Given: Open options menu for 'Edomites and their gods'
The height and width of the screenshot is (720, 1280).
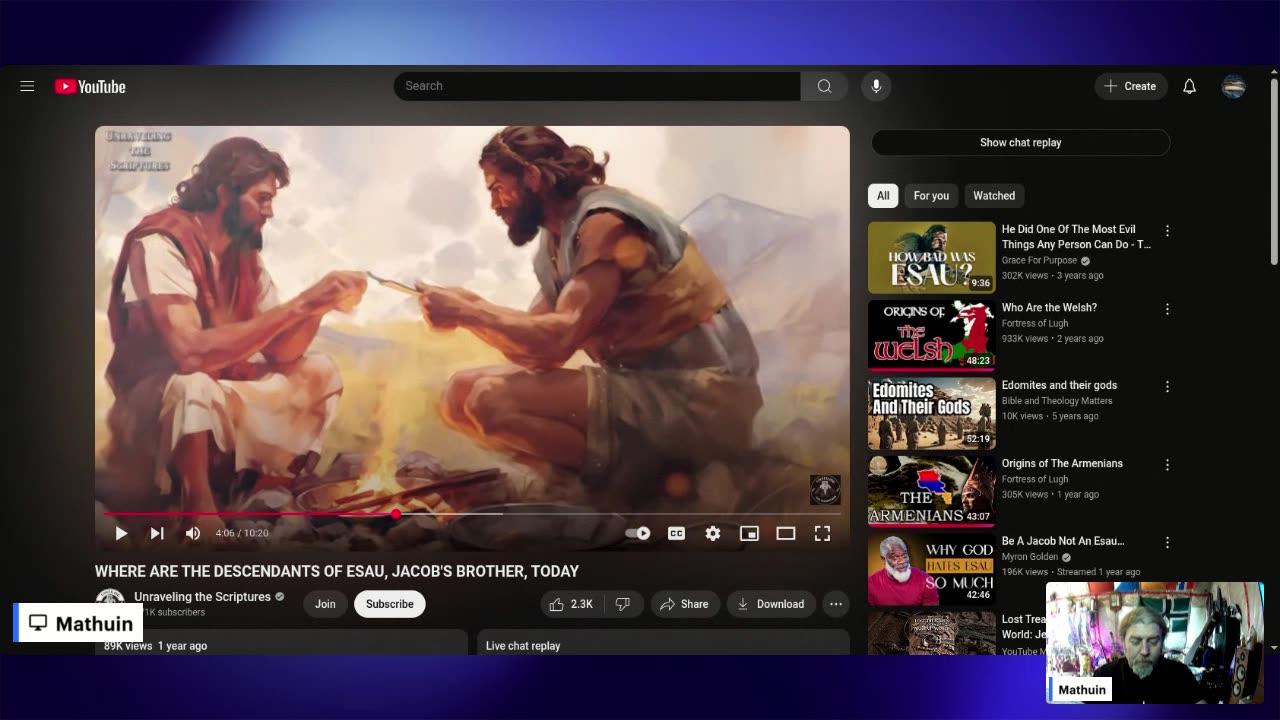Looking at the screenshot, I should point(1167,387).
